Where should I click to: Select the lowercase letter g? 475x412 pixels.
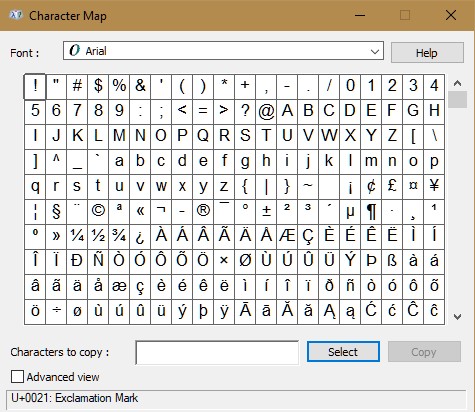click(245, 162)
